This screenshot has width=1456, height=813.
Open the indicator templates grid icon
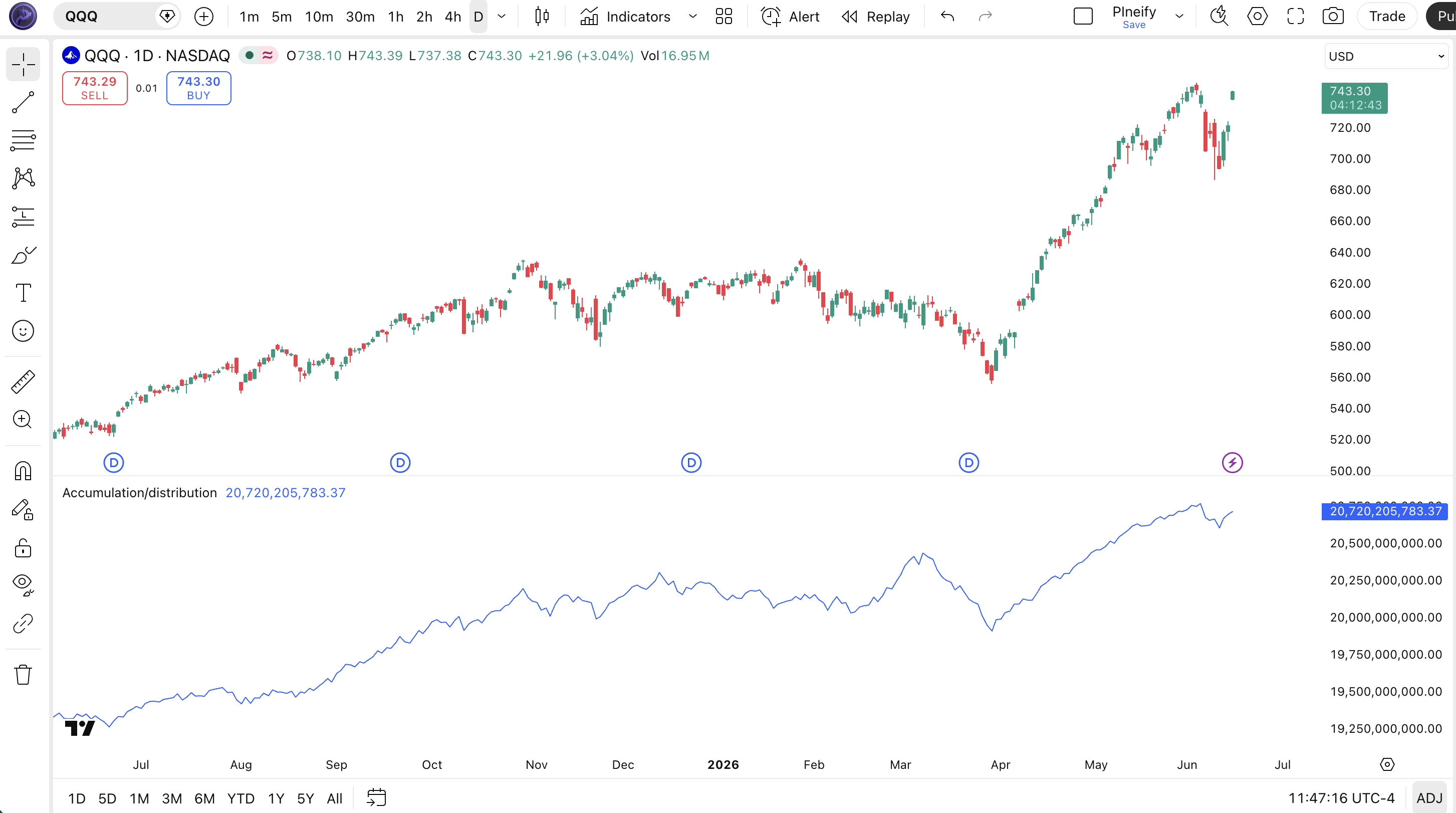[x=723, y=17]
